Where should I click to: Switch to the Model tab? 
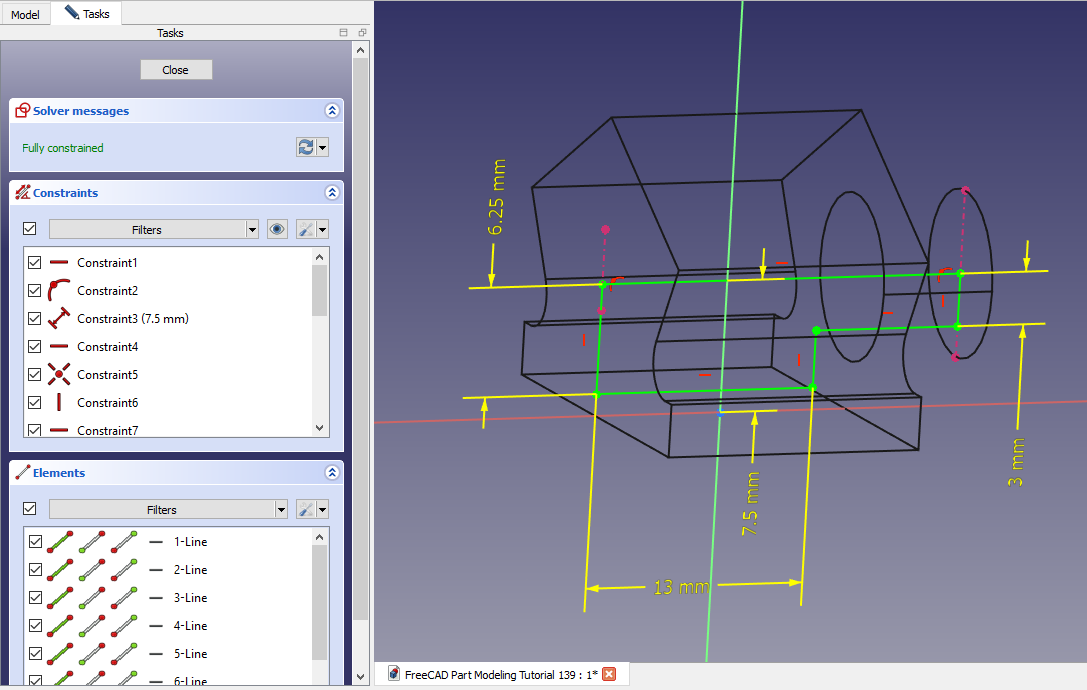click(x=25, y=14)
